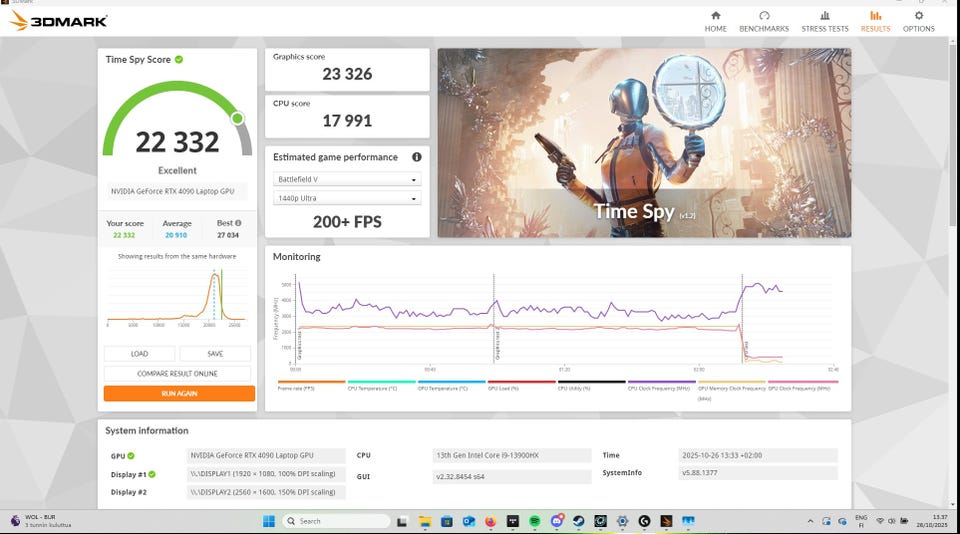Viewport: 960px width, 534px height.
Task: Toggle the CPU Clock Frequency legend series
Action: tap(661, 385)
